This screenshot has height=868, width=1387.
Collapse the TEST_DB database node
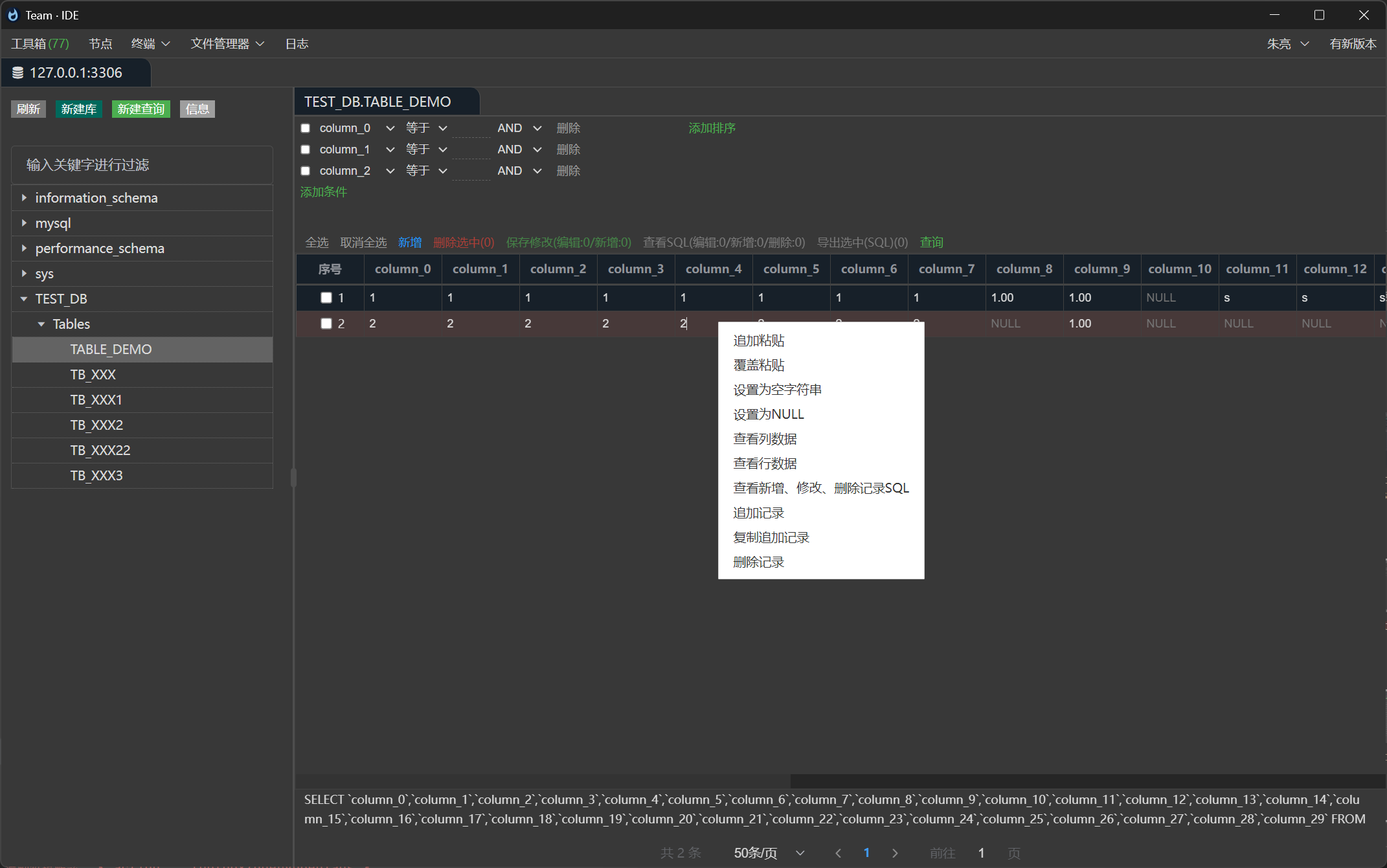point(24,298)
